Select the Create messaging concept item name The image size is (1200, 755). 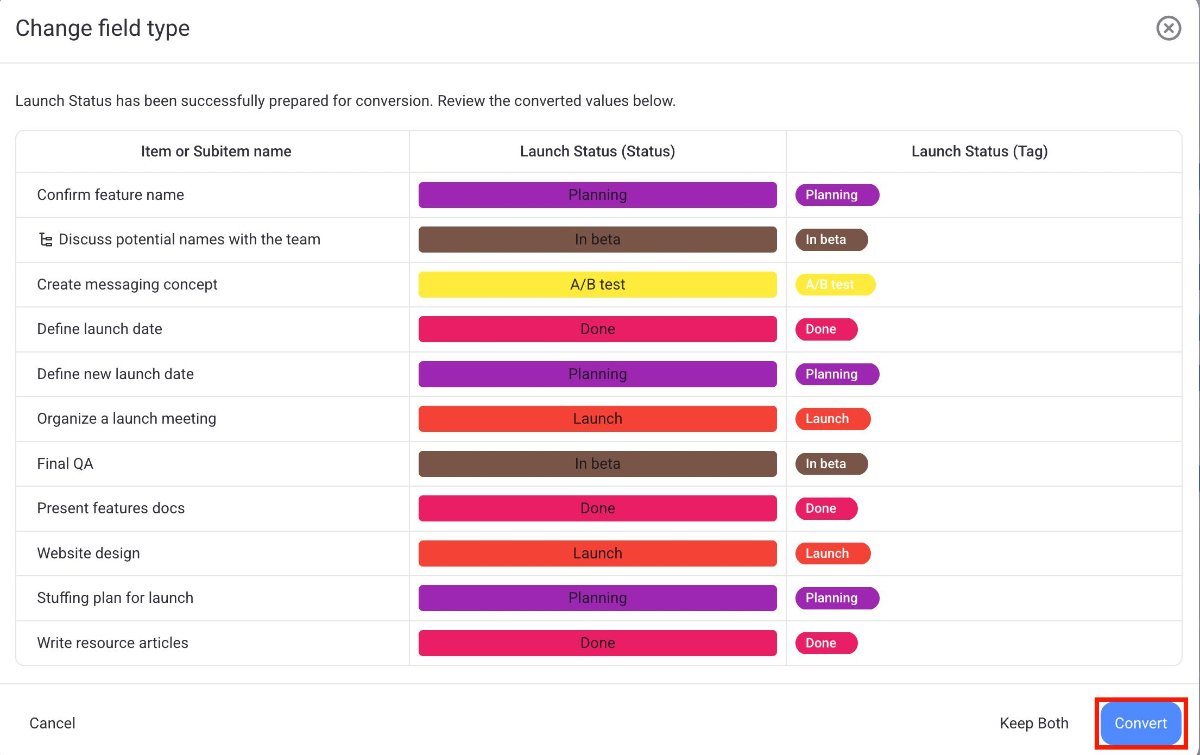coord(127,285)
